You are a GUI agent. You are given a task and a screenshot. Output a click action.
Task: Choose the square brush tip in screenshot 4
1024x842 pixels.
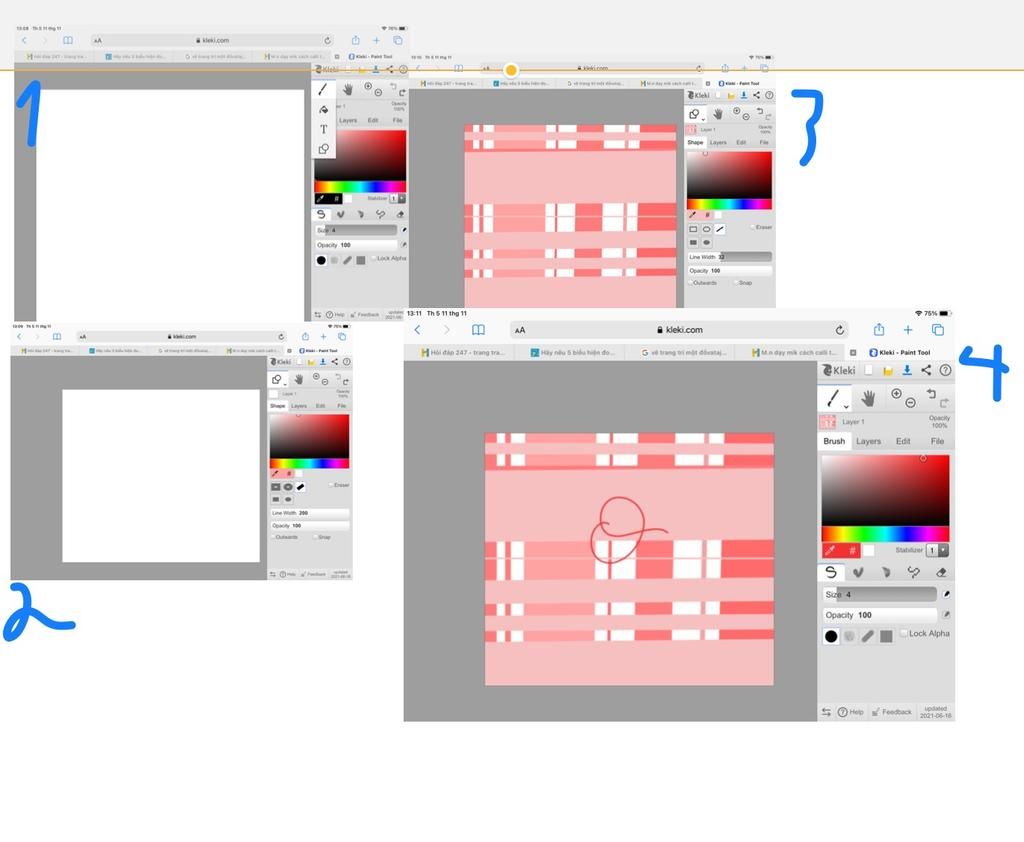[x=886, y=636]
